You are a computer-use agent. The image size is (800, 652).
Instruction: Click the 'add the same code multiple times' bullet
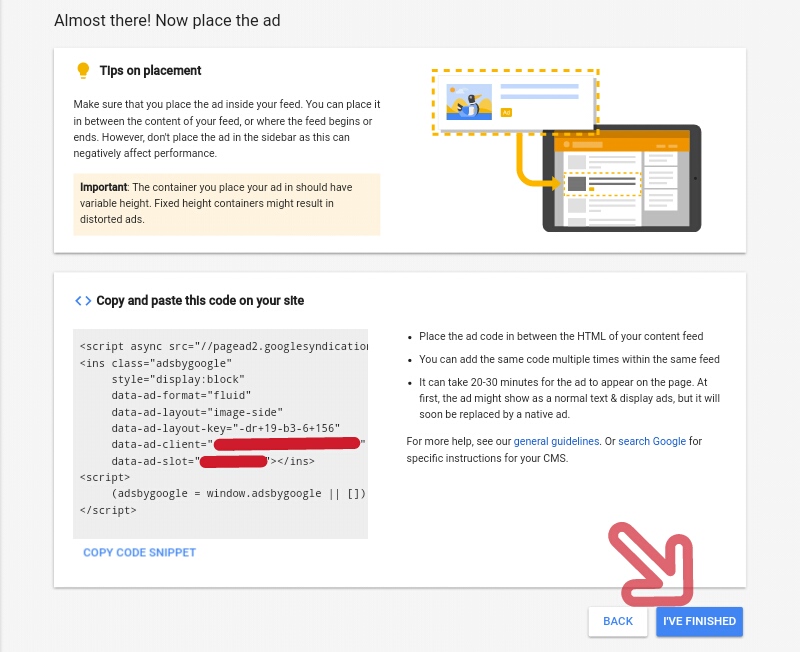569,359
